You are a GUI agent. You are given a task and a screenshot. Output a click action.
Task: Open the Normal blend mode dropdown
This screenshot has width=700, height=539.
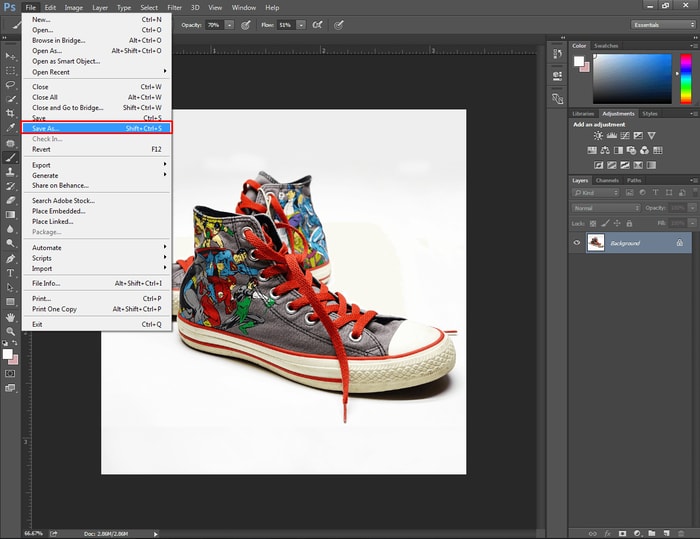[606, 208]
